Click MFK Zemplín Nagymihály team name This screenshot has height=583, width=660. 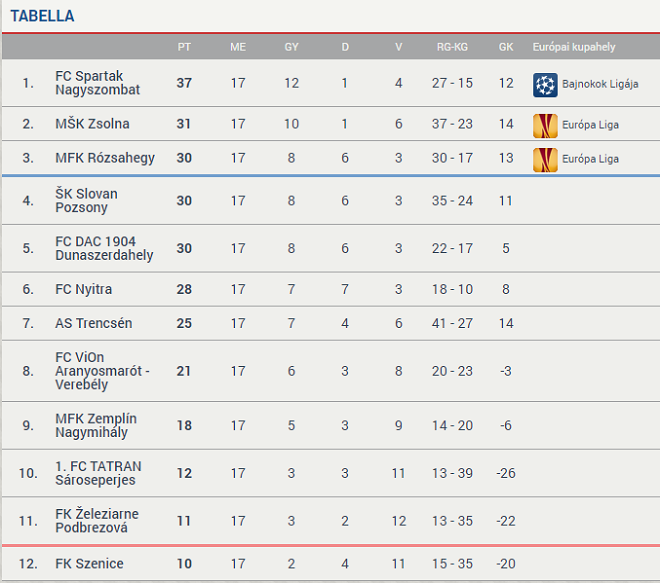coord(96,425)
